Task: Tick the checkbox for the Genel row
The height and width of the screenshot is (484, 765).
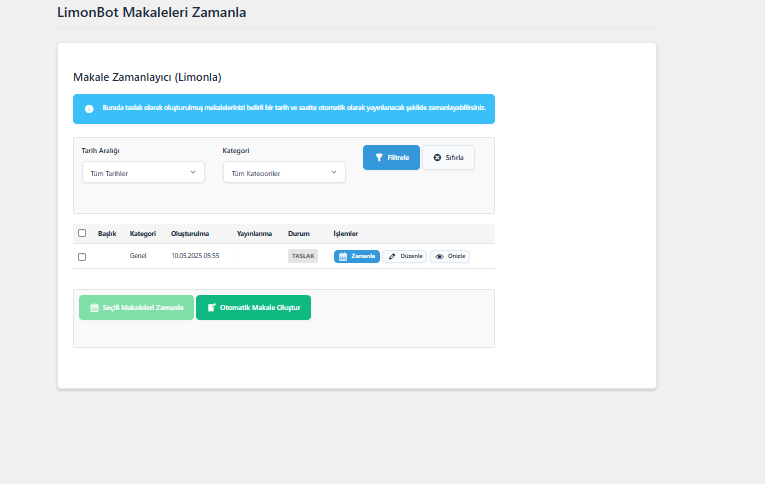Action: tap(82, 257)
